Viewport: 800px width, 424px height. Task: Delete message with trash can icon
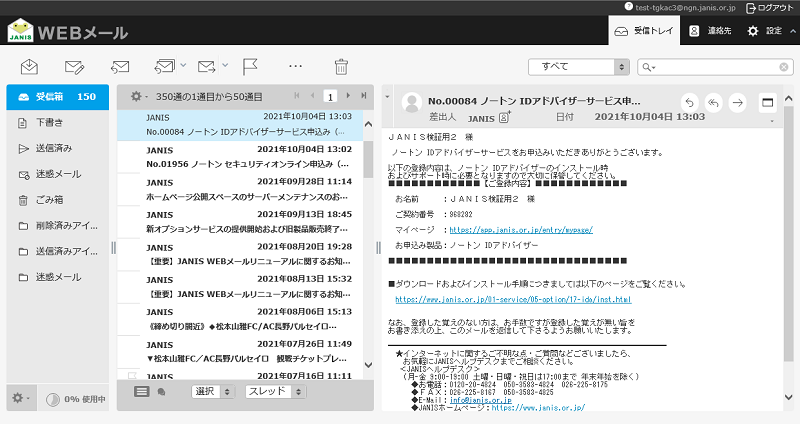pyautogui.click(x=341, y=66)
